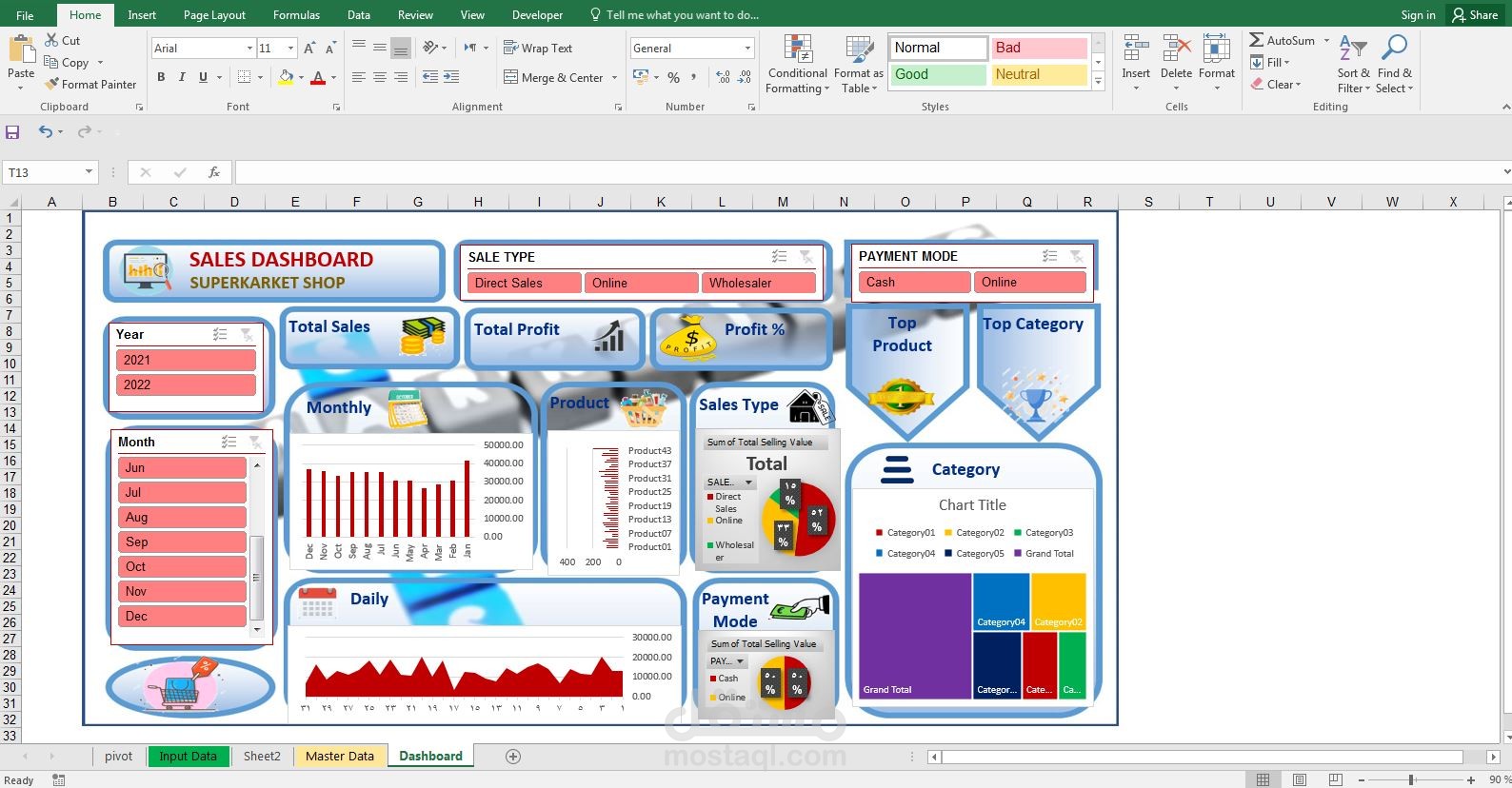Image resolution: width=1512 pixels, height=788 pixels.
Task: Click the fill color bucket icon
Action: 286,77
